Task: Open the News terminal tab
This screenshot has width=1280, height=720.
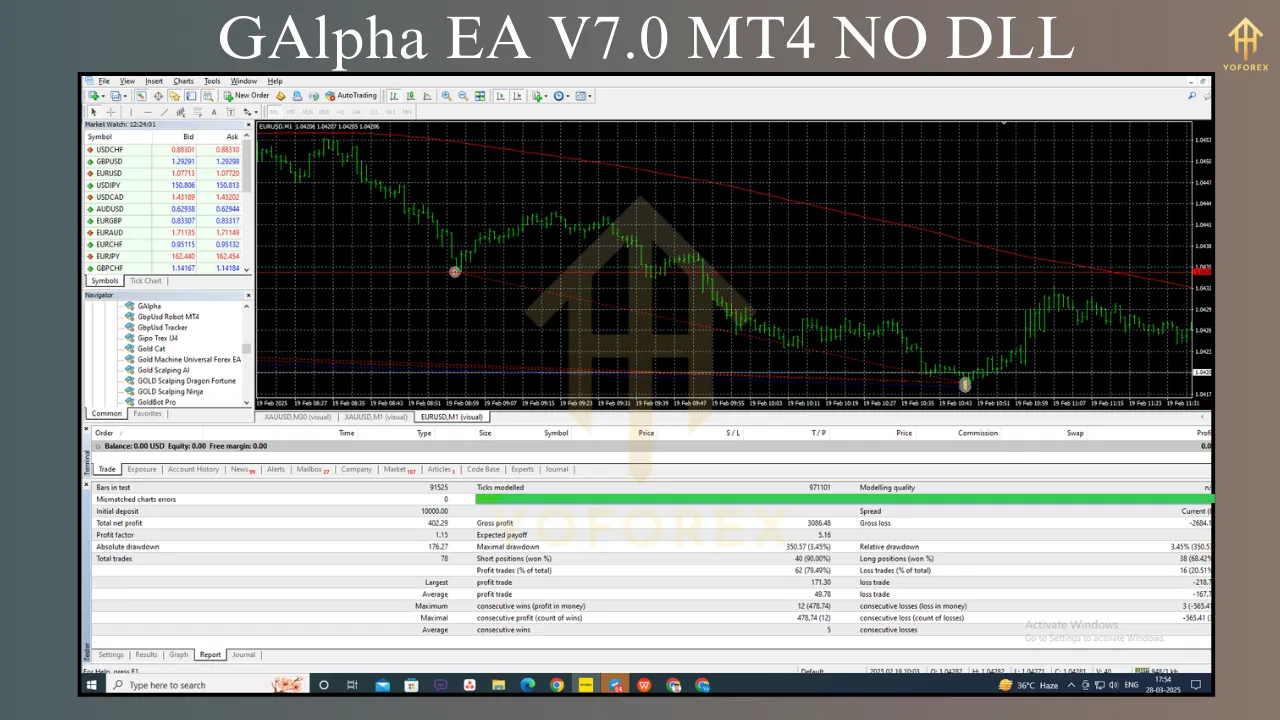Action: pyautogui.click(x=242, y=469)
